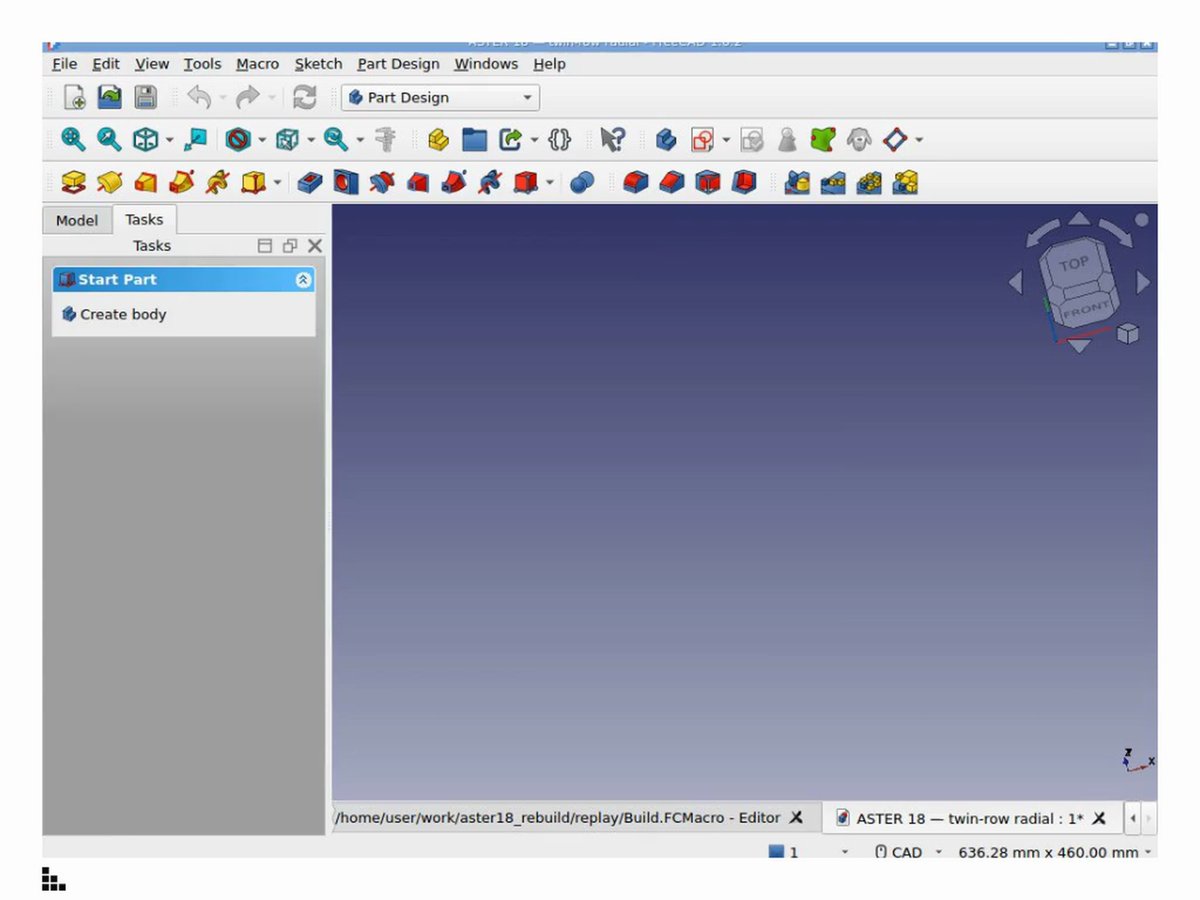Open the subtractive primitive dropdown arrow

click(x=550, y=183)
